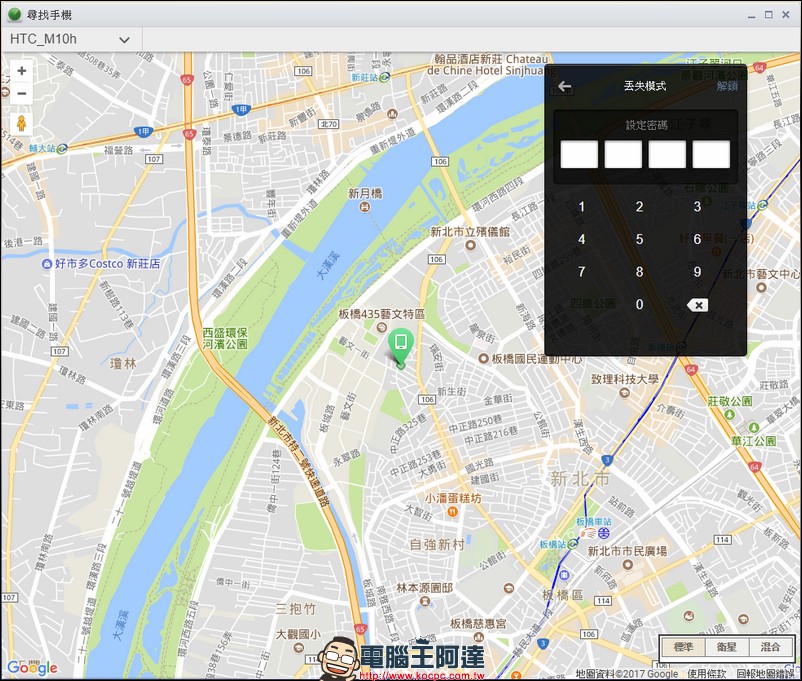802x681 pixels.
Task: Open the HTC_M10h device dropdown
Action: click(x=72, y=39)
